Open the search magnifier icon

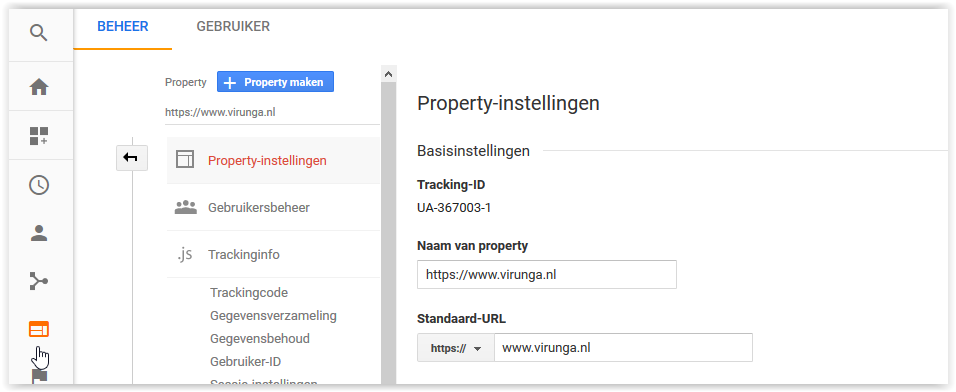coord(39,32)
